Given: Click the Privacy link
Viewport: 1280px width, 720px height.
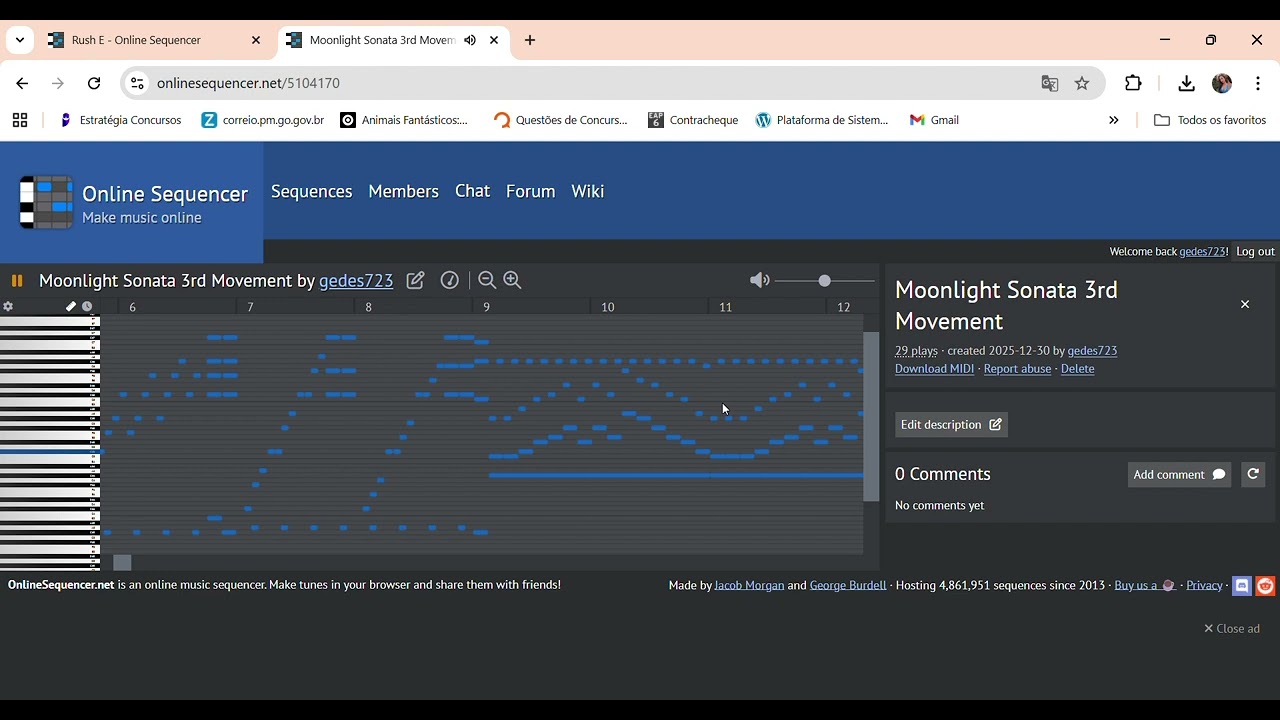Looking at the screenshot, I should tap(1204, 585).
